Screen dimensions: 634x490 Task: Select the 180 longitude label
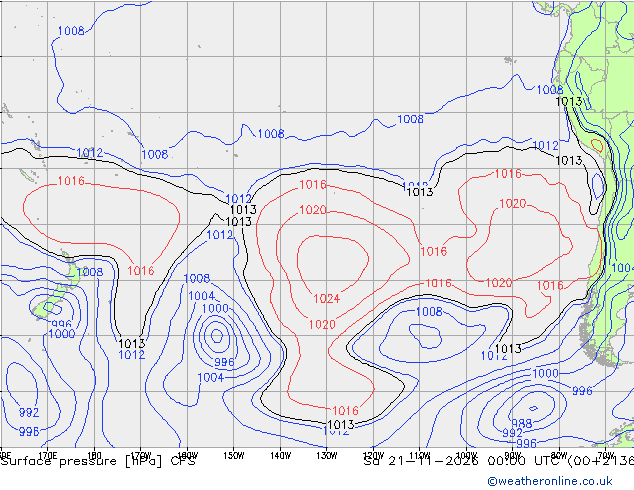94,455
